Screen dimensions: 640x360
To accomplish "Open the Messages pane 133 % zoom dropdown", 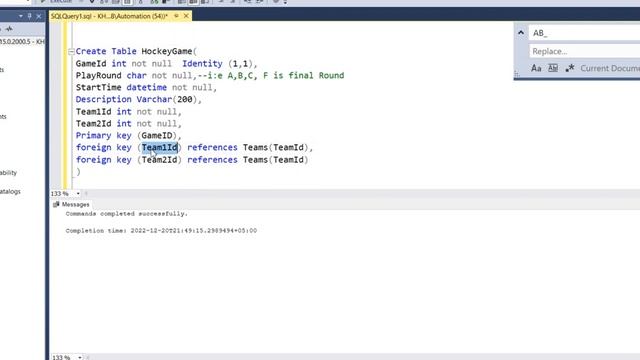I will click(80, 357).
